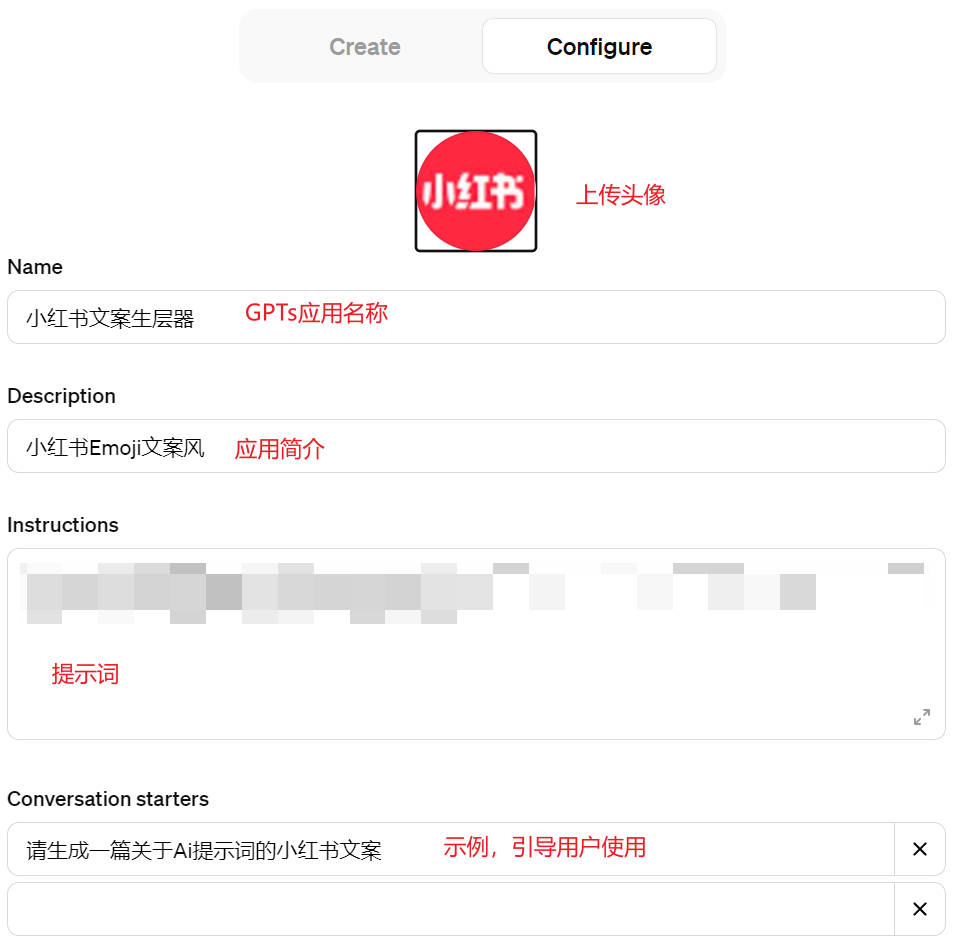Image resolution: width=956 pixels, height=945 pixels.
Task: Click the Description input field
Action: coord(476,446)
